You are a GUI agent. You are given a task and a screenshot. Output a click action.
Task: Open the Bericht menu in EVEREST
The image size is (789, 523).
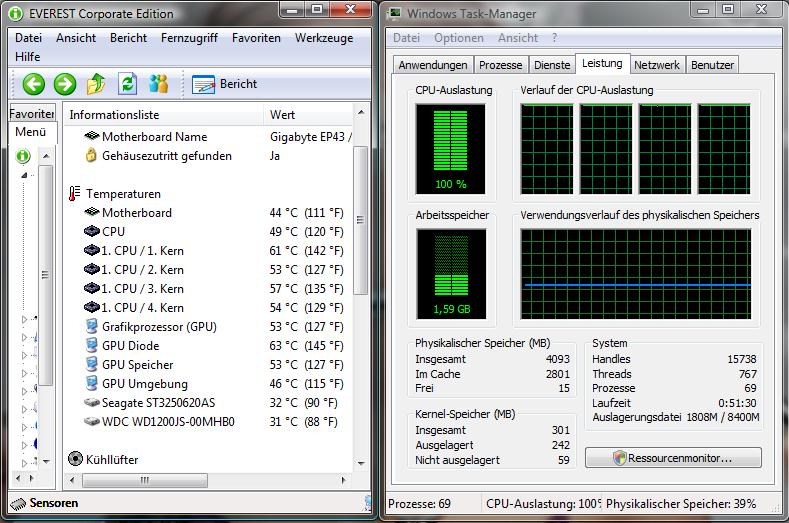pyautogui.click(x=128, y=38)
